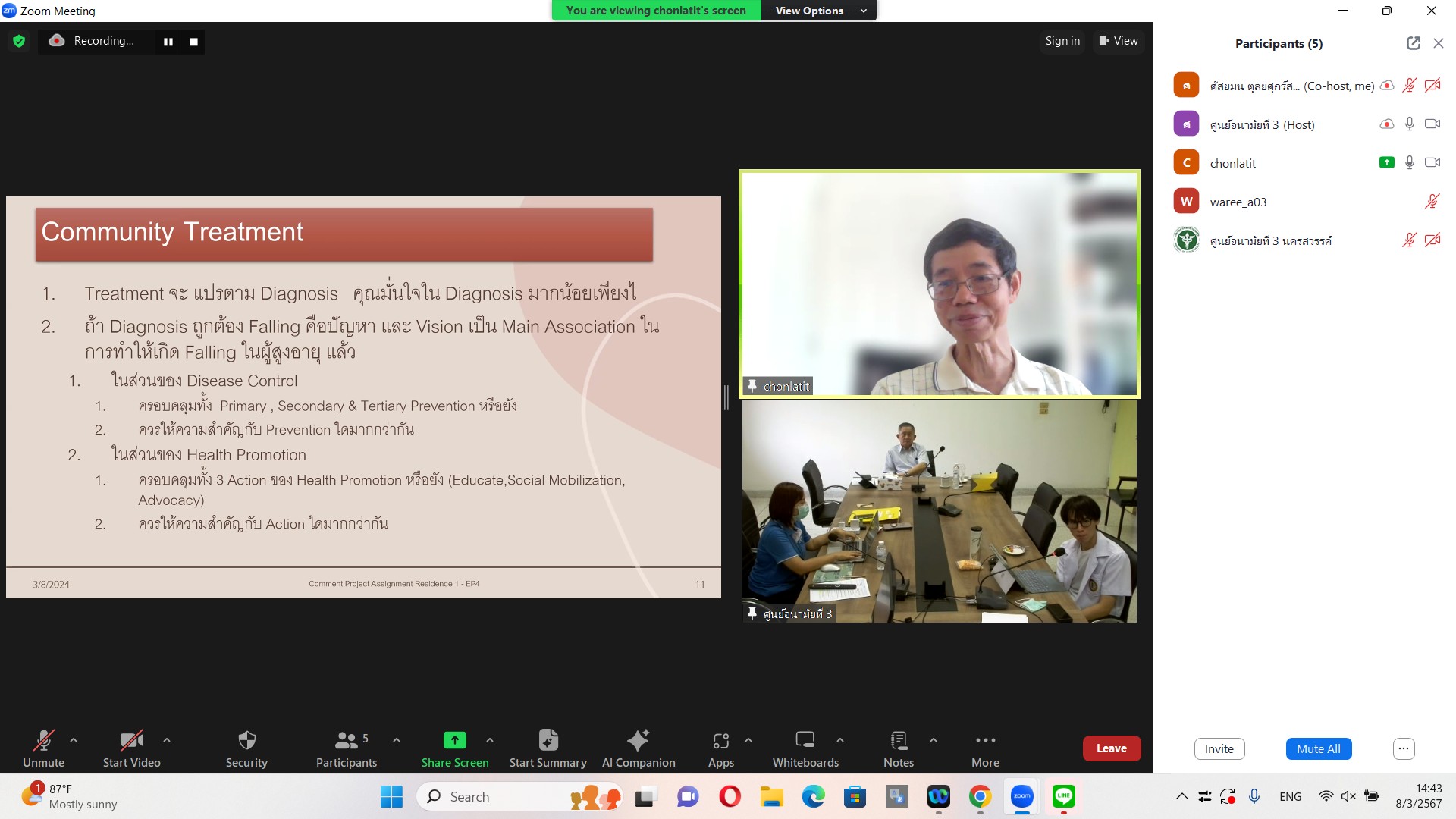Open the Whiteboards icon
Image resolution: width=1456 pixels, height=819 pixels.
pos(805,740)
